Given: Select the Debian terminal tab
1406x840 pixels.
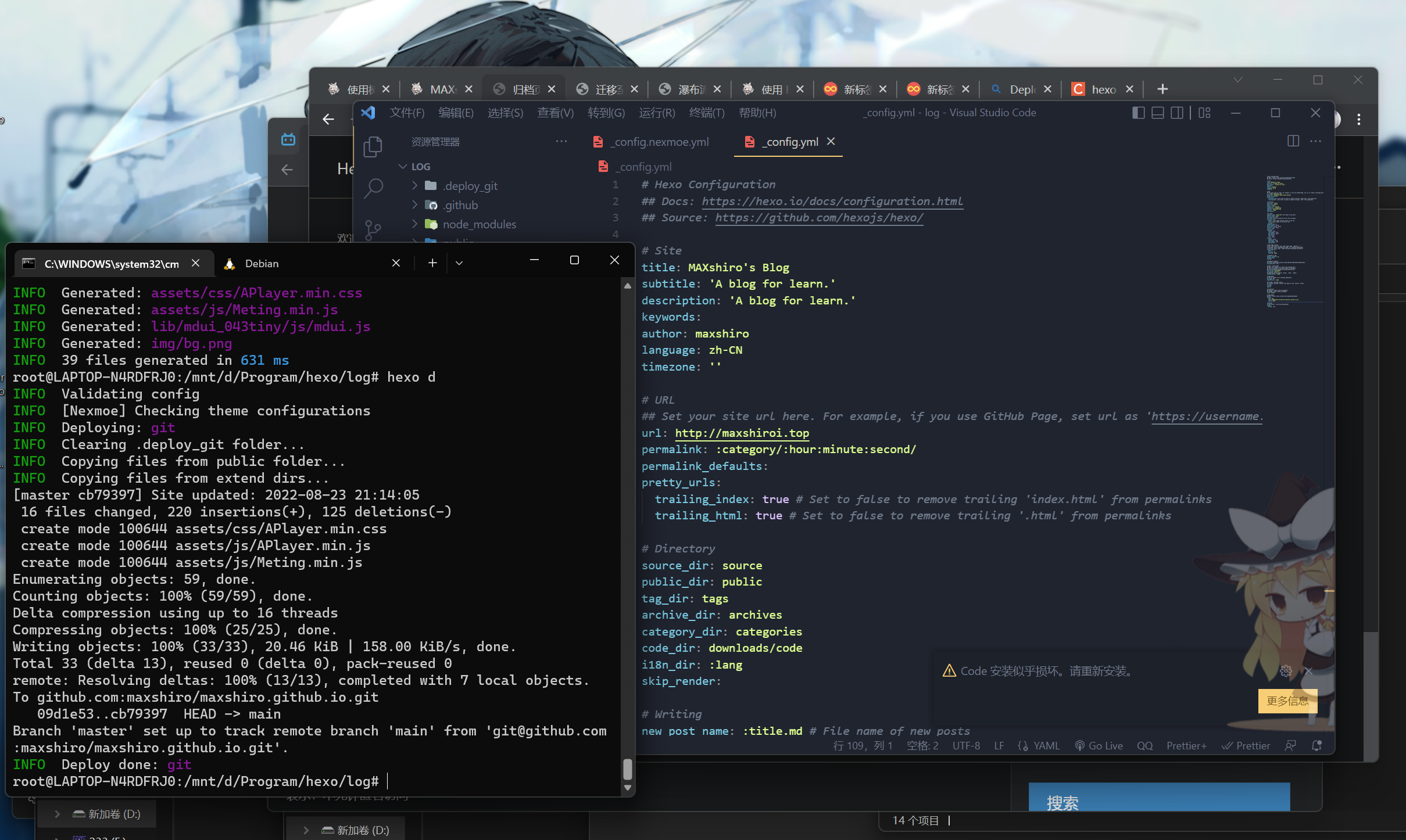Looking at the screenshot, I should pyautogui.click(x=262, y=264).
